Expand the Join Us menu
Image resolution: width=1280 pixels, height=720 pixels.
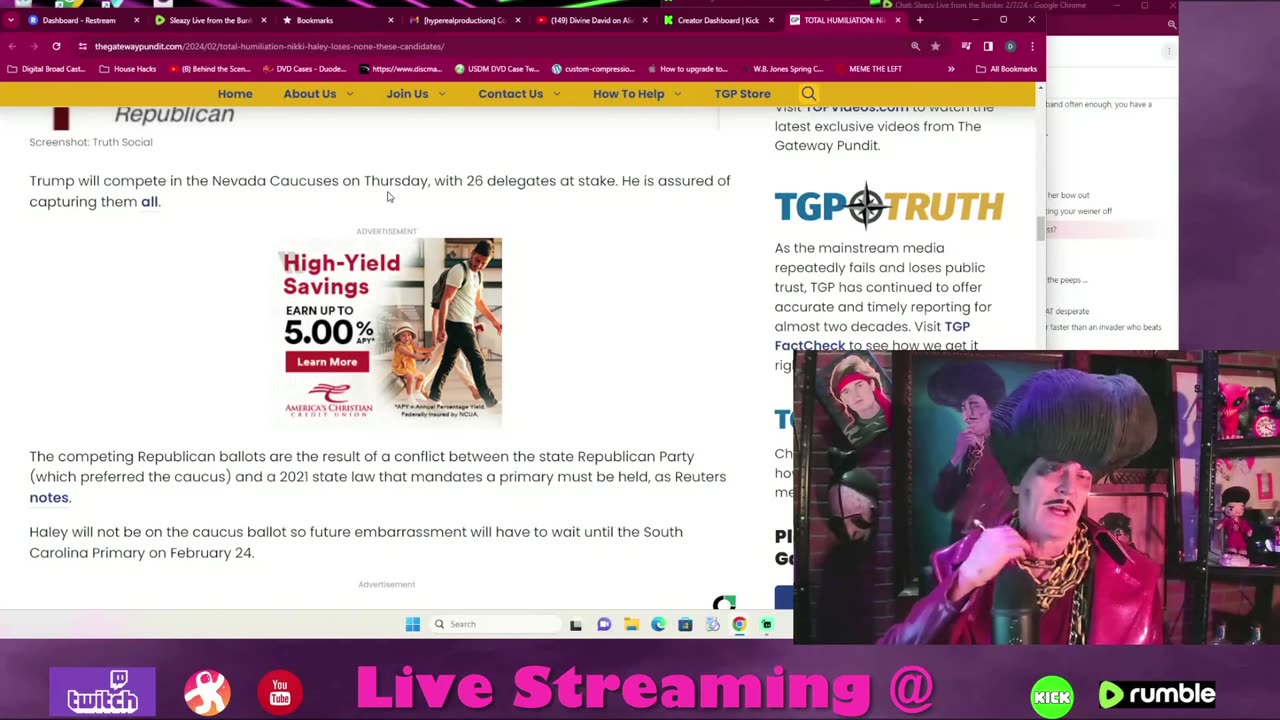[x=416, y=94]
